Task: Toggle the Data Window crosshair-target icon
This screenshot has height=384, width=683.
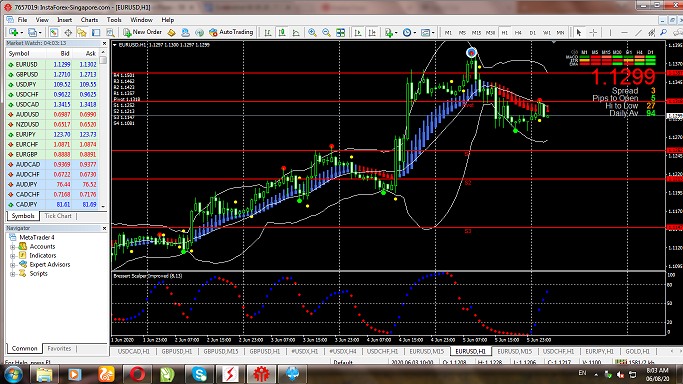Action: (x=68, y=32)
